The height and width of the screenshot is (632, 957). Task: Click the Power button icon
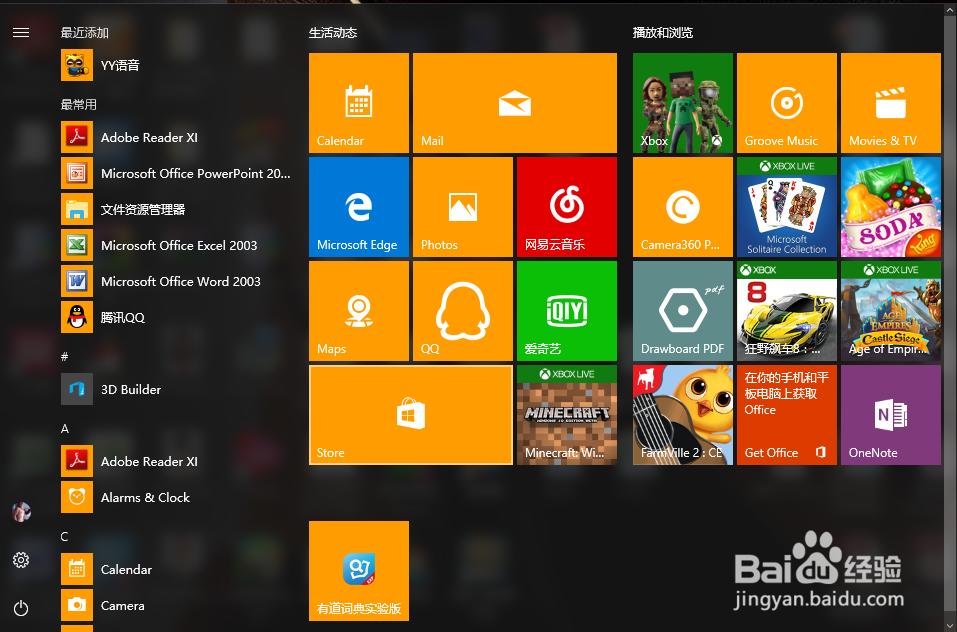[x=21, y=608]
